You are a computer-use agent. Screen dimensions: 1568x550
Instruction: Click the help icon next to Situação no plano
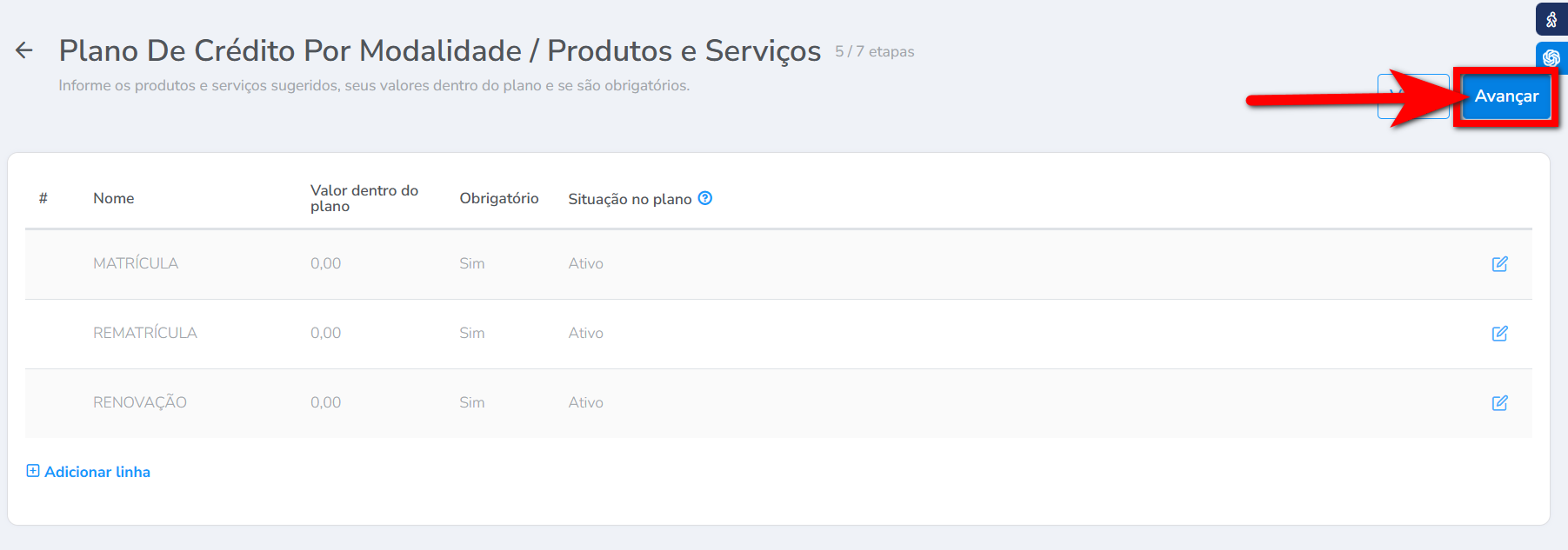[705, 198]
